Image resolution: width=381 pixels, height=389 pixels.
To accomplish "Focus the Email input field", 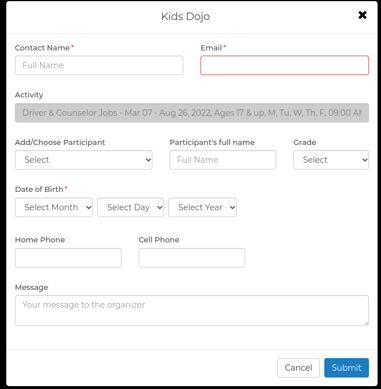I will coord(284,65).
